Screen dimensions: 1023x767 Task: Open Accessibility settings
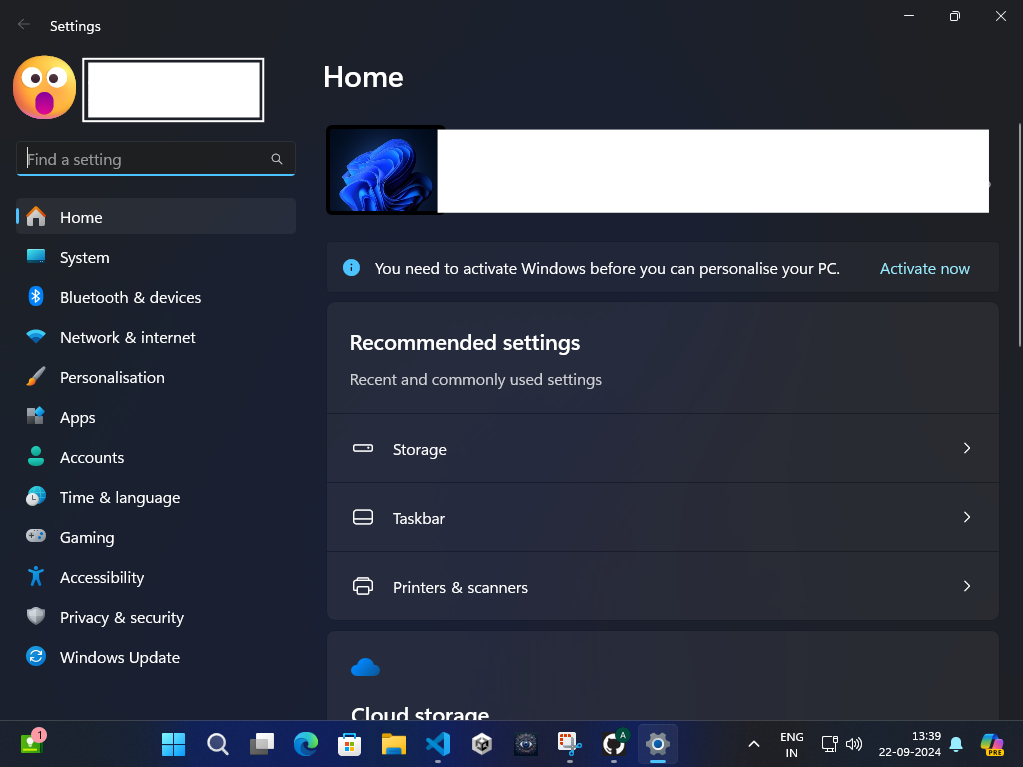tap(155, 577)
